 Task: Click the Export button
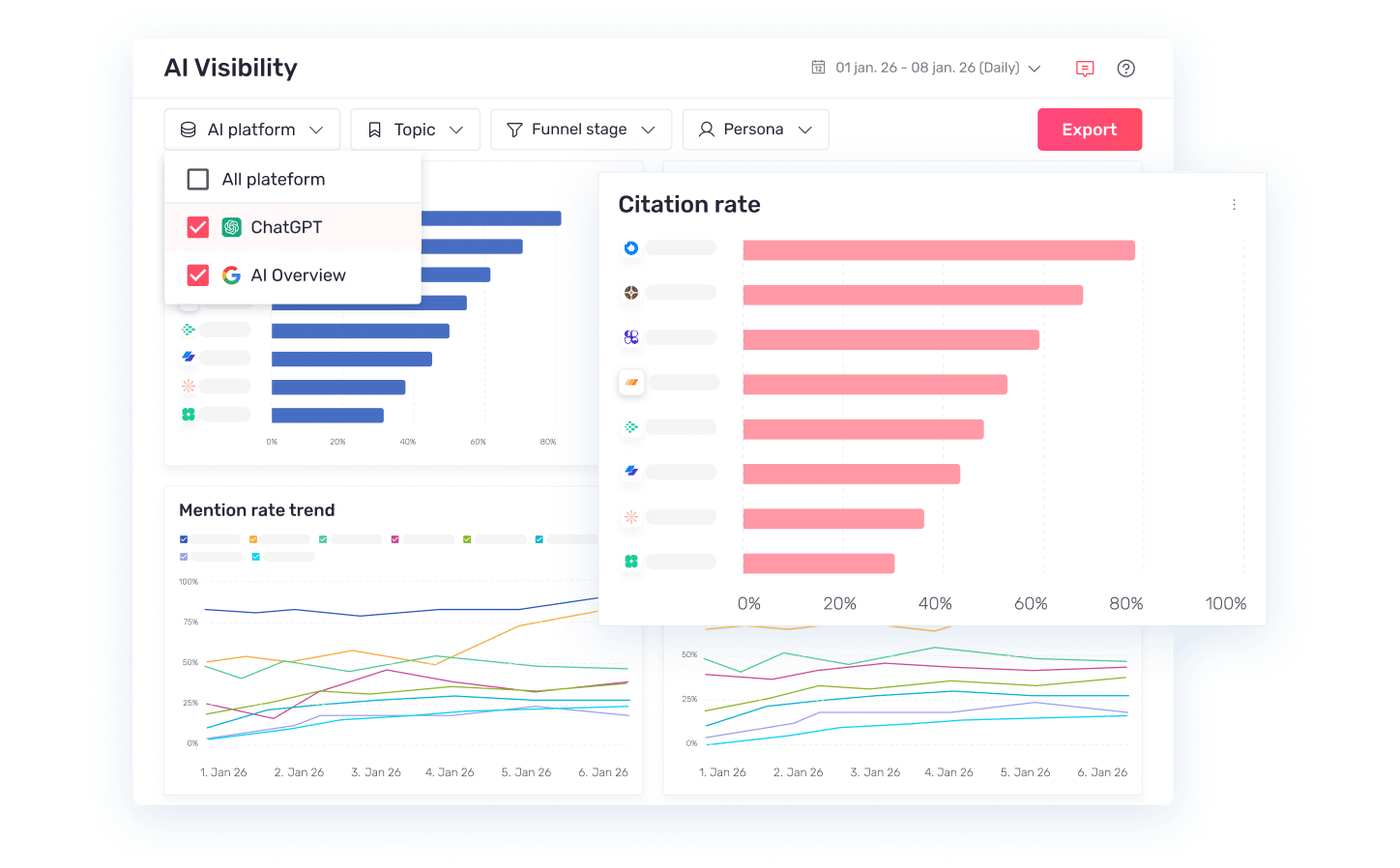[1090, 129]
